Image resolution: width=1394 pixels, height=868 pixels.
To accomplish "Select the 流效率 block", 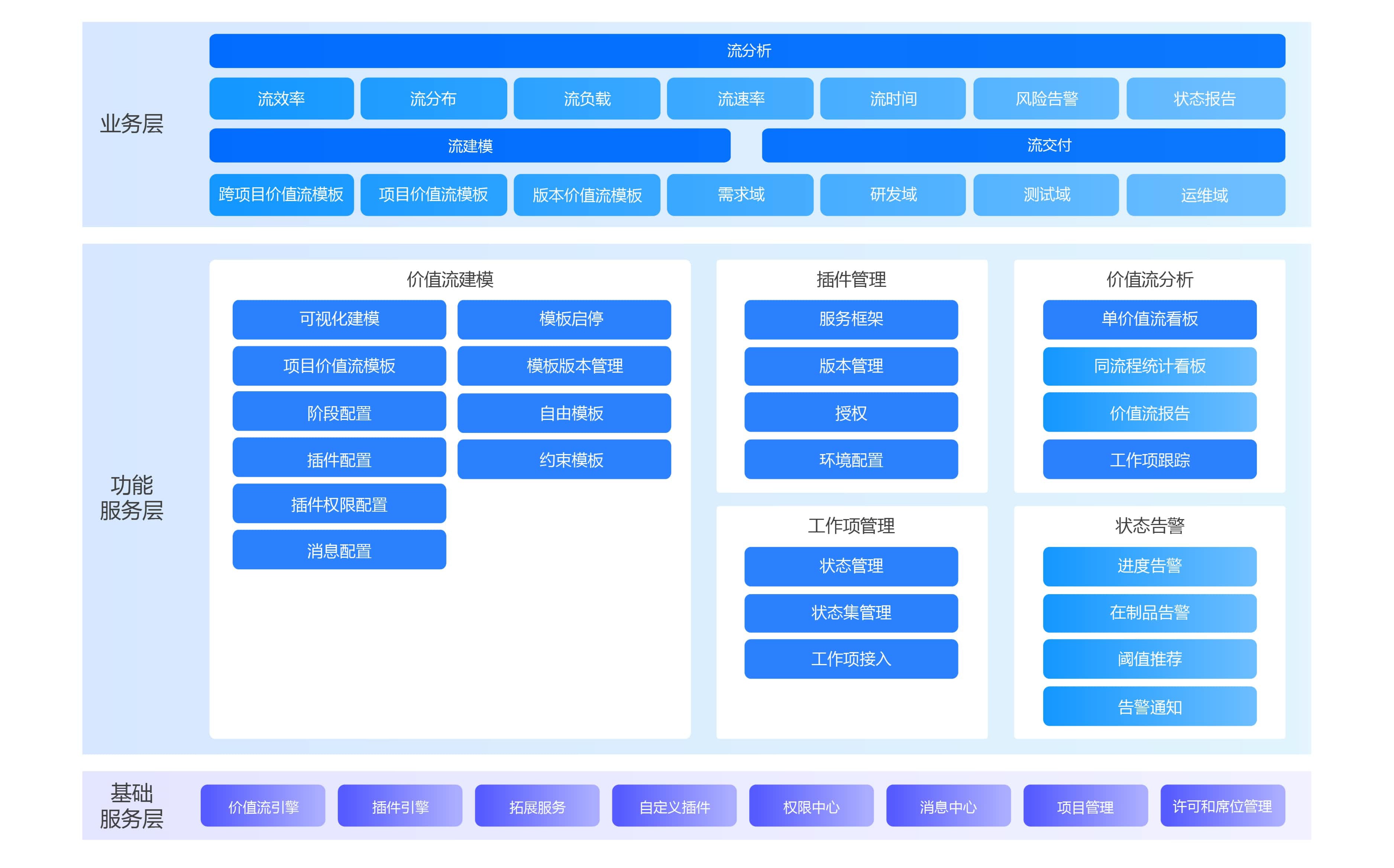I will point(281,99).
